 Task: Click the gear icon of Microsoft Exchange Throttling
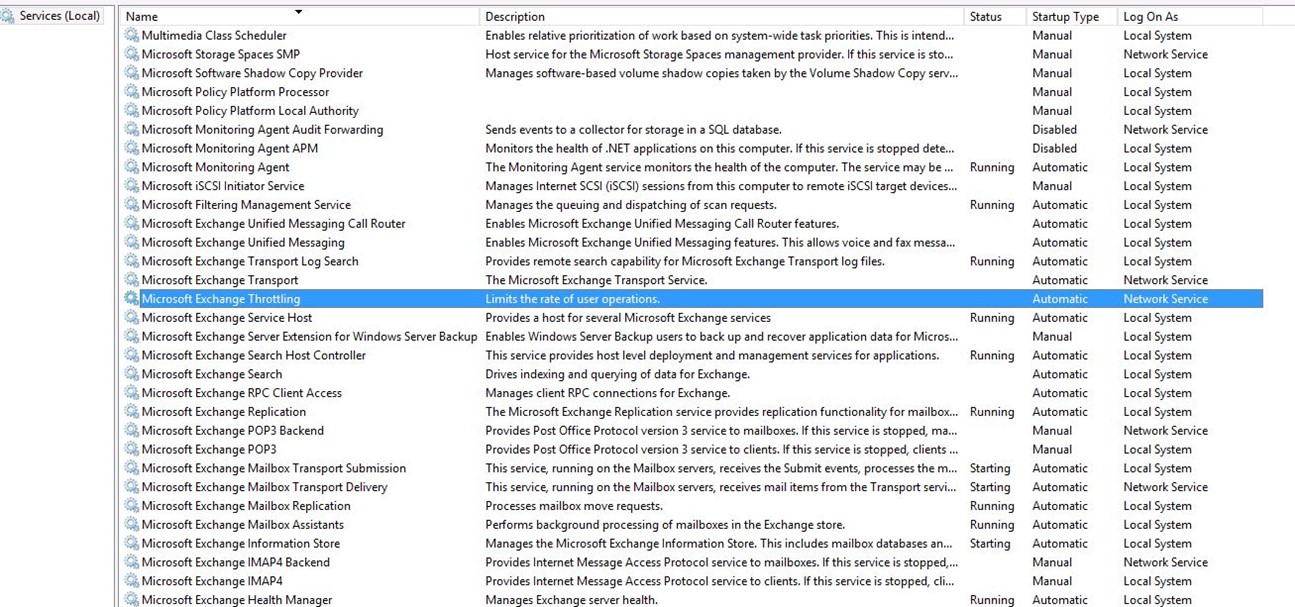coord(132,299)
